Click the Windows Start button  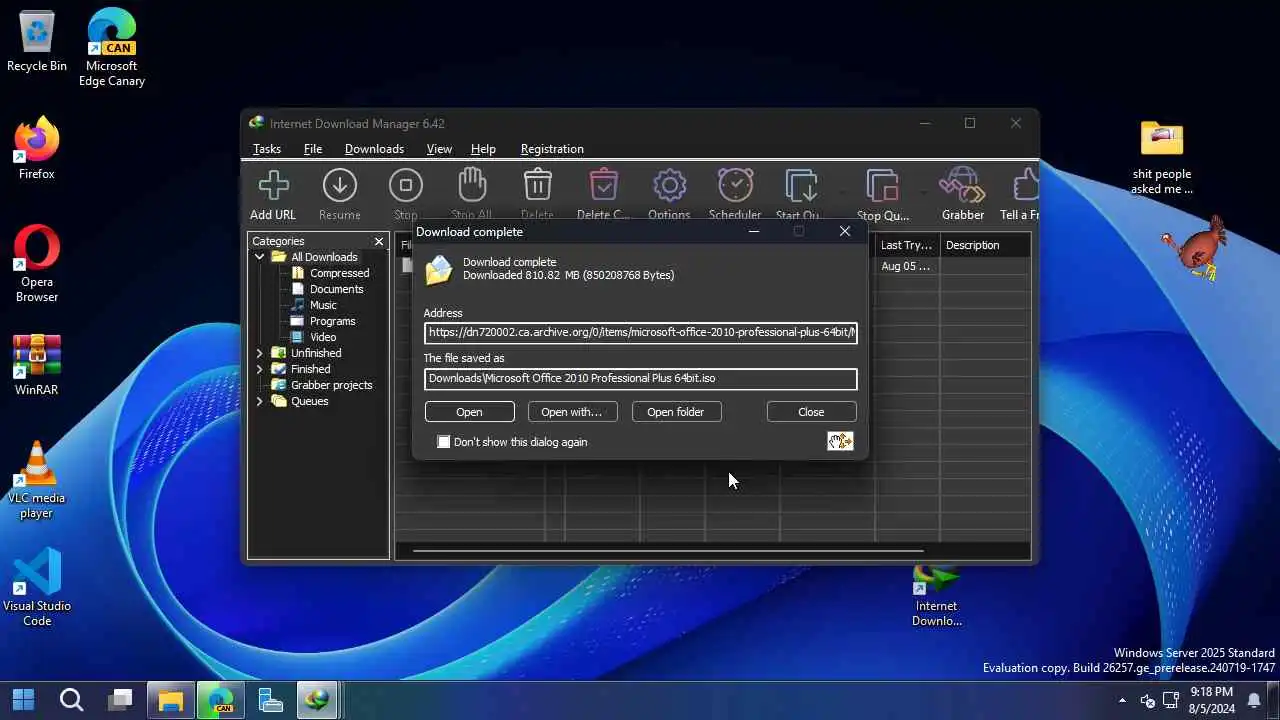click(23, 699)
